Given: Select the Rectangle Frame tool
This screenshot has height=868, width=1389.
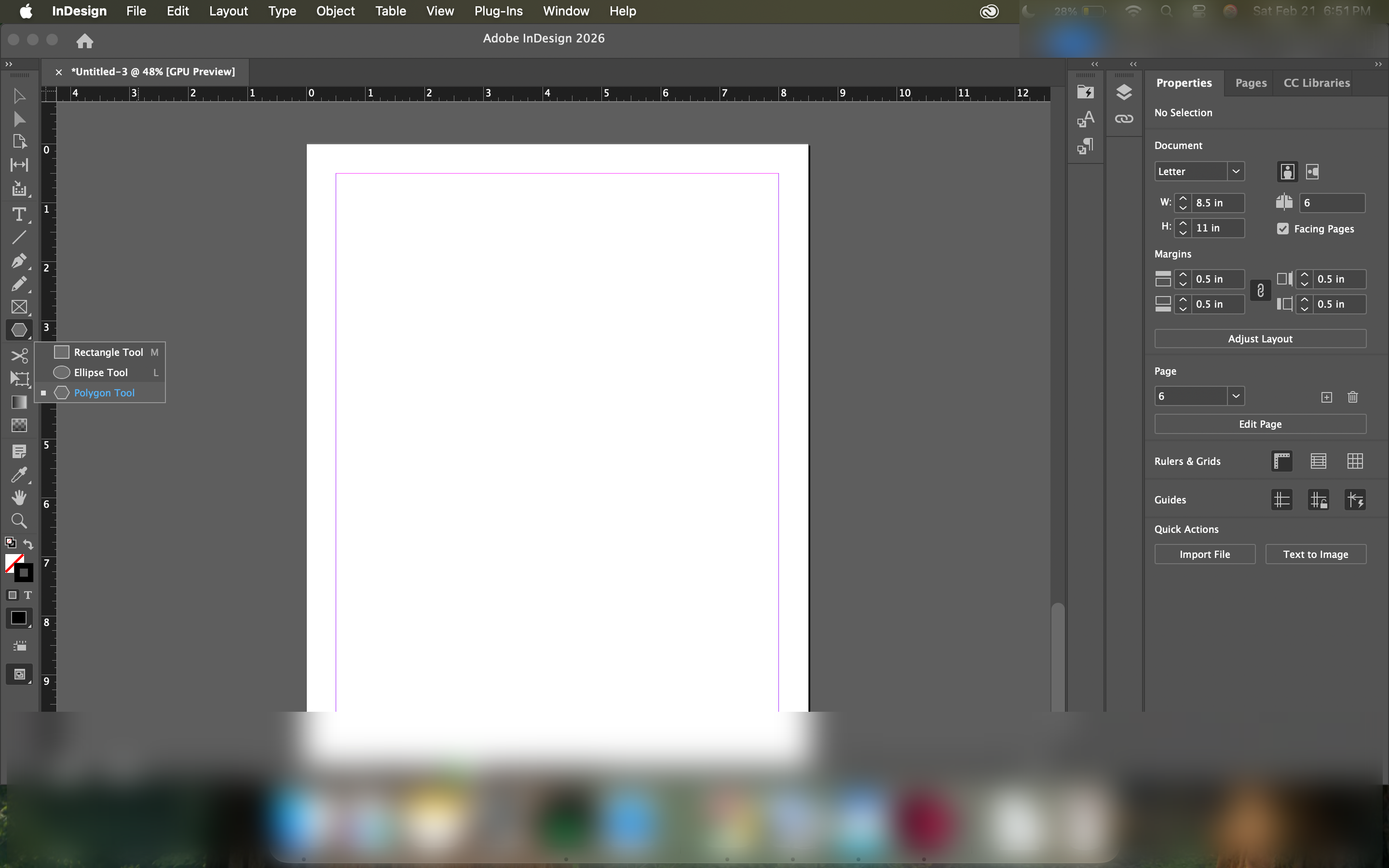Looking at the screenshot, I should click(x=19, y=307).
